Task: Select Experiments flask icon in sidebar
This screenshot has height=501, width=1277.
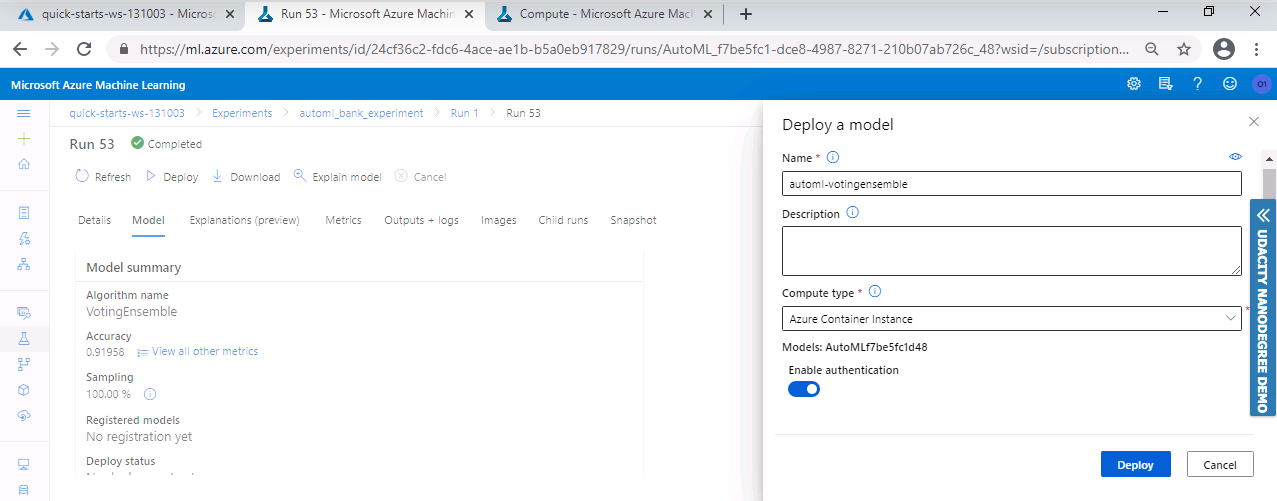Action: [x=24, y=339]
